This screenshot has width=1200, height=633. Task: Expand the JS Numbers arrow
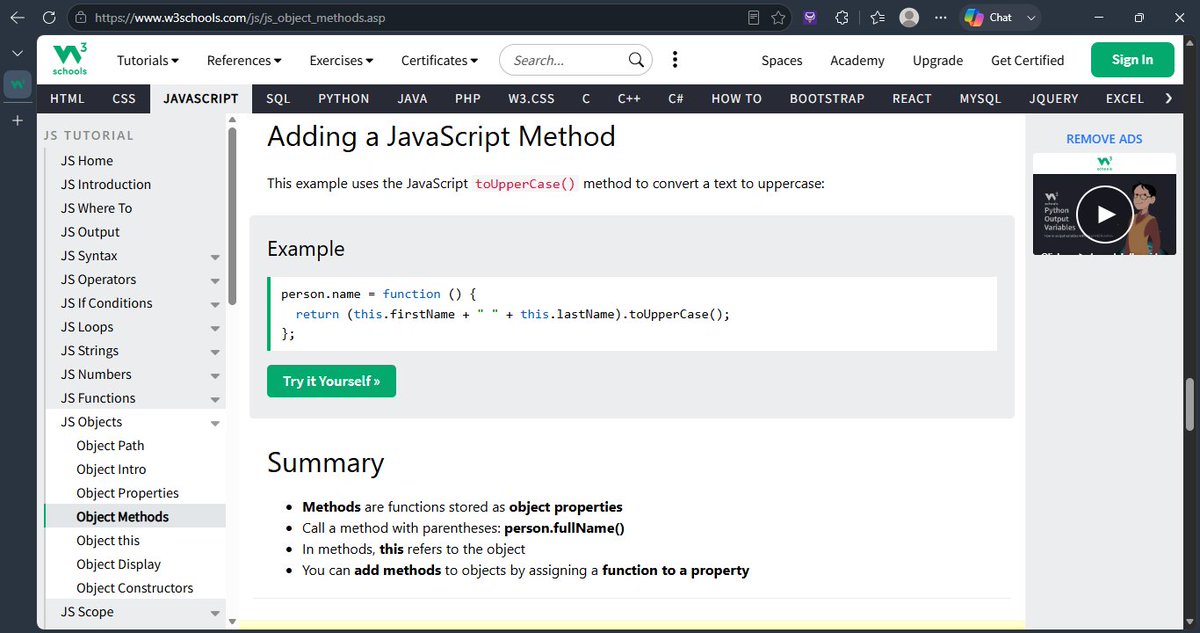(x=215, y=376)
